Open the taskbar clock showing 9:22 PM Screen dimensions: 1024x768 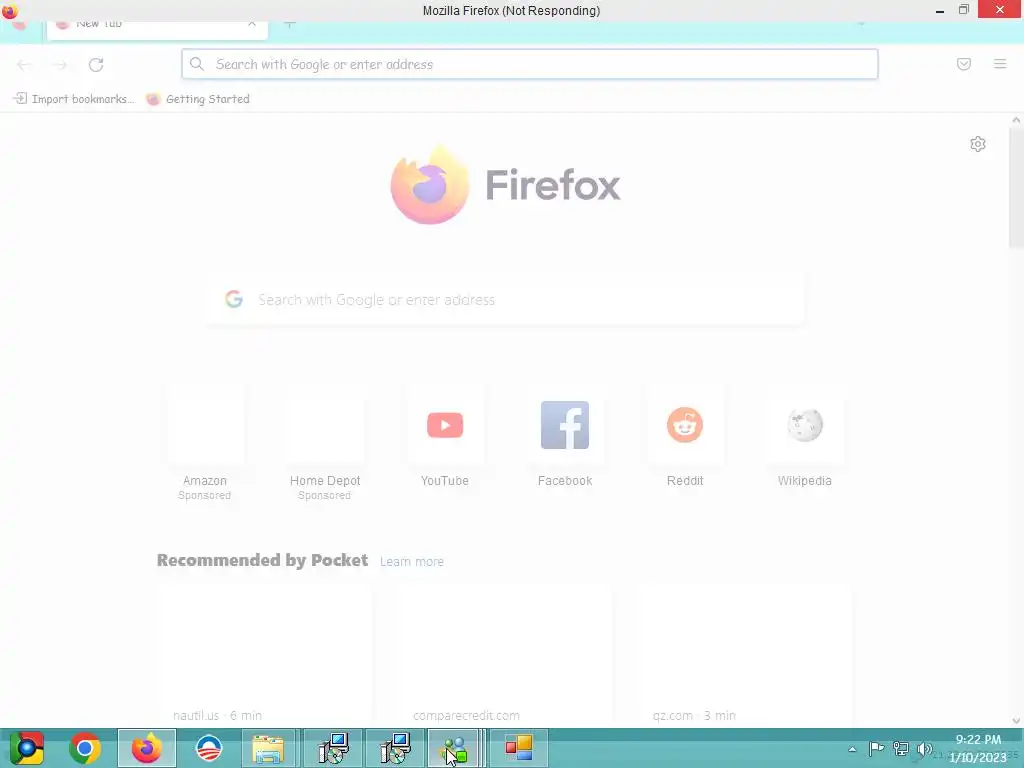pos(978,748)
